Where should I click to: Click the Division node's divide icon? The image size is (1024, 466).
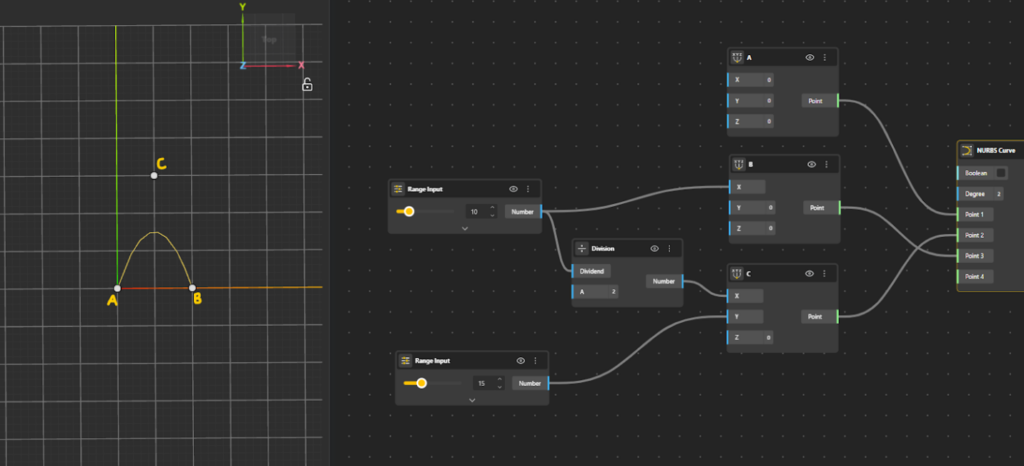click(x=583, y=248)
